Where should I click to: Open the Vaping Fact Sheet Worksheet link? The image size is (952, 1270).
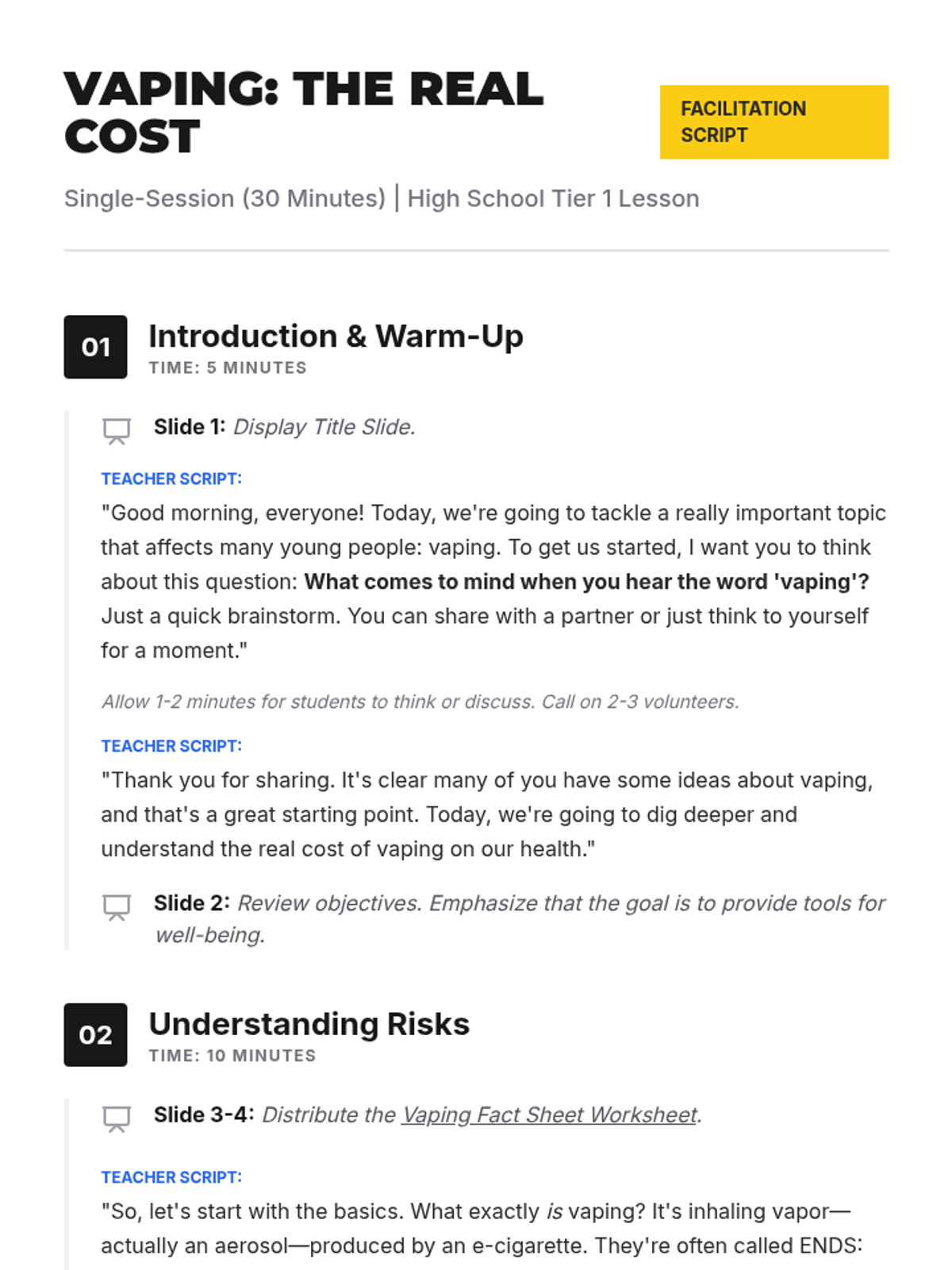pyautogui.click(x=549, y=1115)
